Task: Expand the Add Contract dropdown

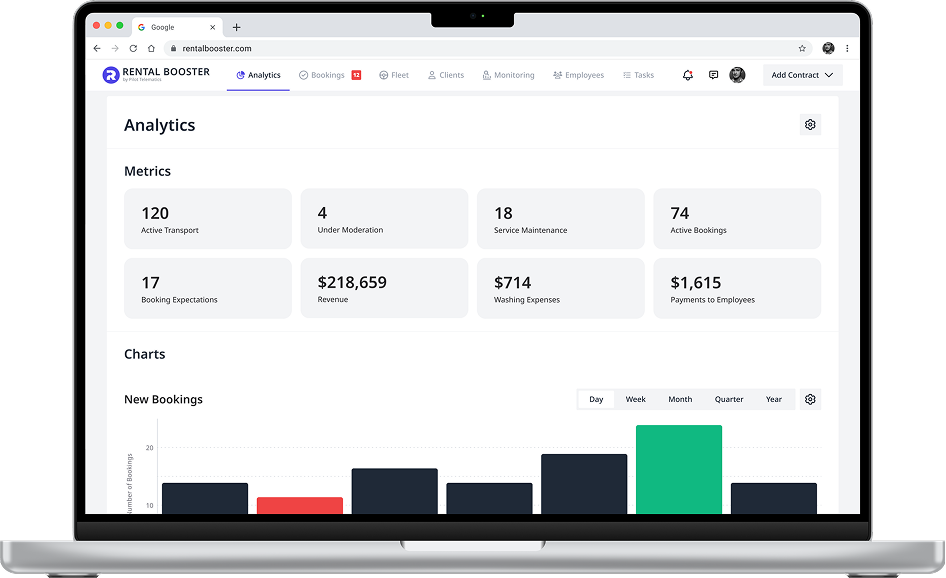Action: click(x=802, y=75)
